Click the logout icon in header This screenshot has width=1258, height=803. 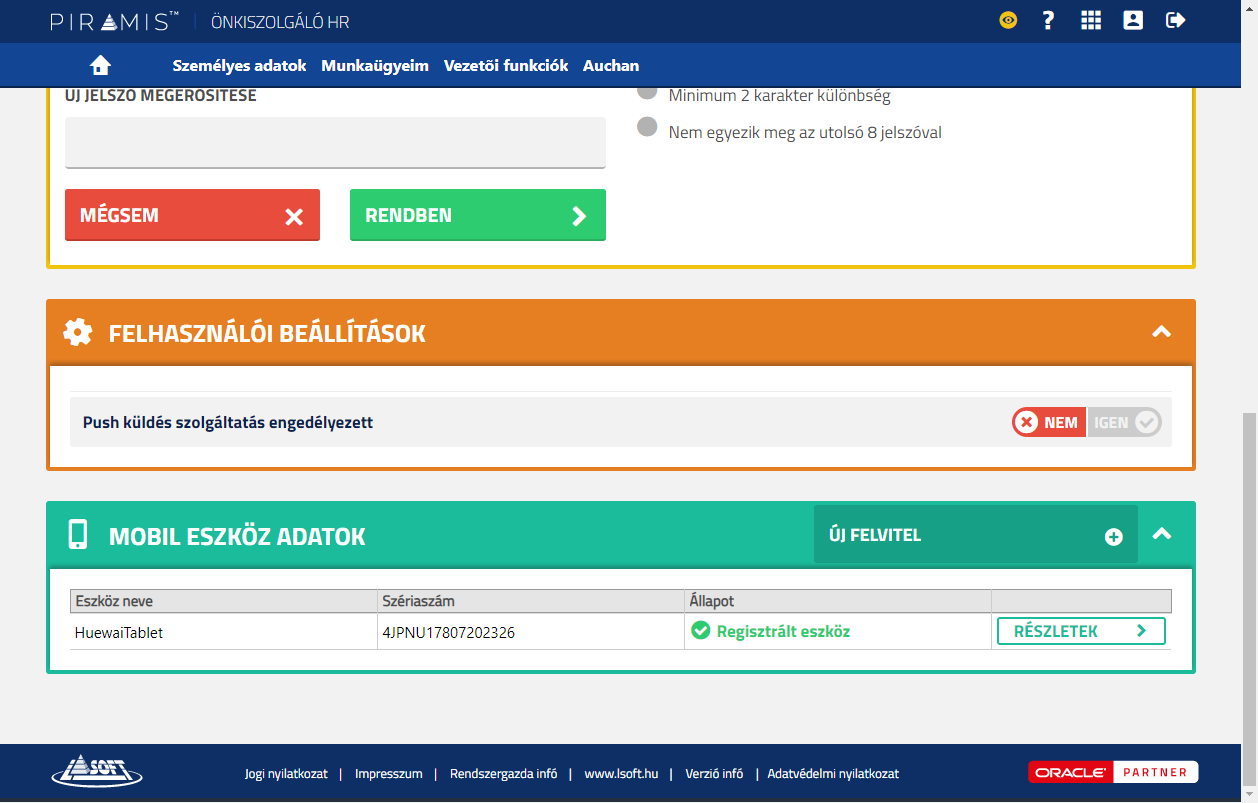(x=1176, y=20)
